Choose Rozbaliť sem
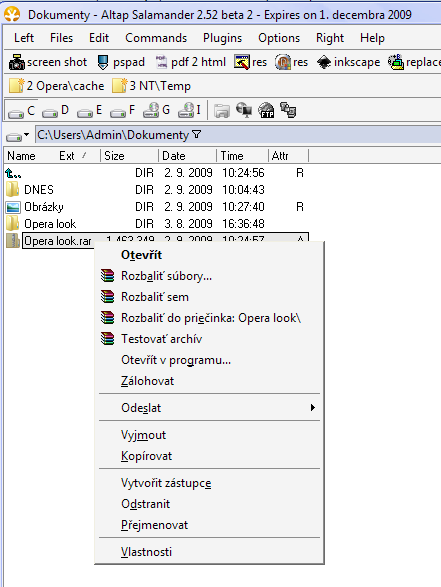Viewport: 441px width, 587px height. click(209, 297)
